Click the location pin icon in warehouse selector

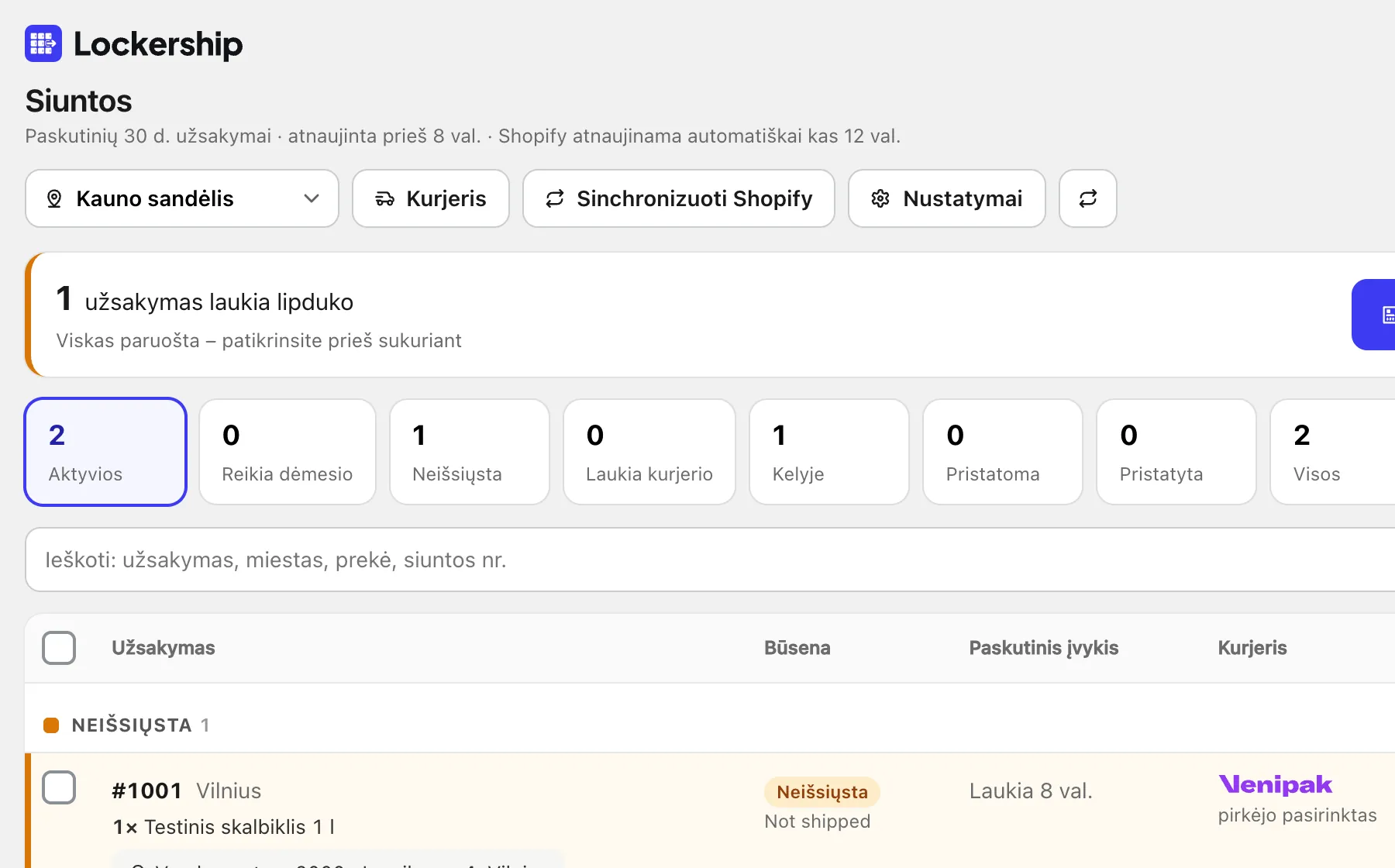pos(54,198)
